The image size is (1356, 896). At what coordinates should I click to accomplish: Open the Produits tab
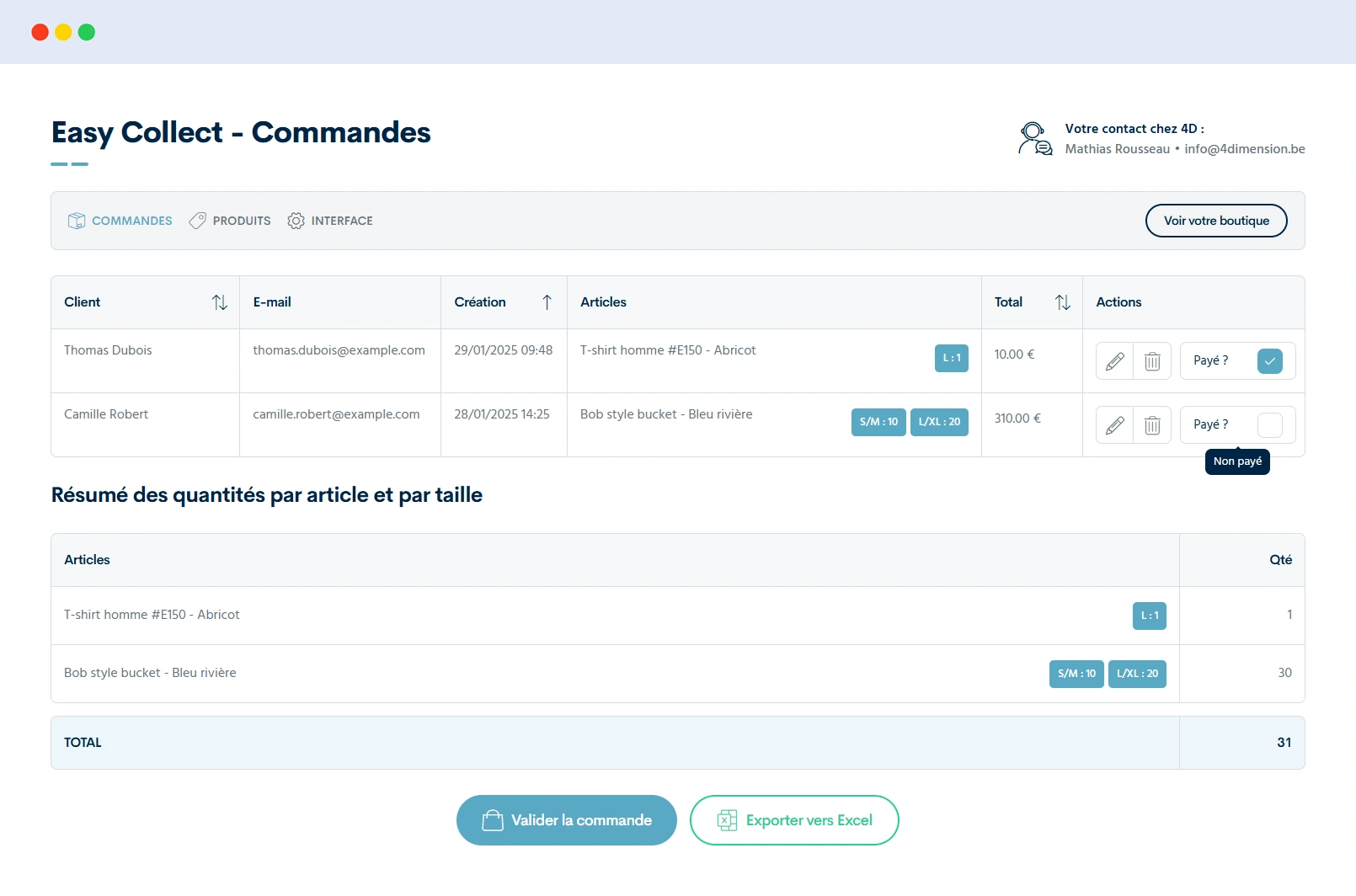pos(230,221)
